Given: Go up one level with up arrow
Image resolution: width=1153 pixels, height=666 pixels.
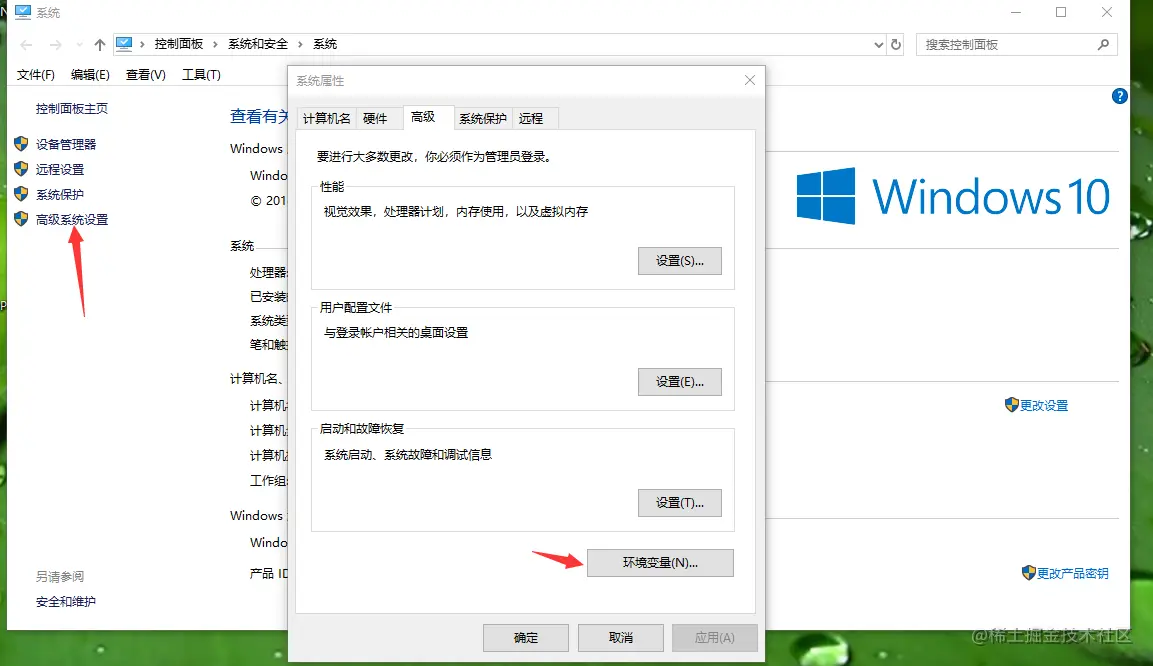Looking at the screenshot, I should click(99, 45).
